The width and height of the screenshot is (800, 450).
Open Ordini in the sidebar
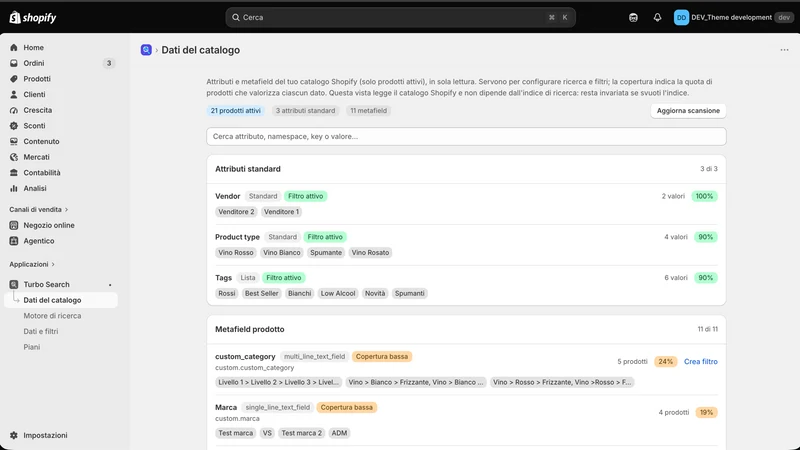point(34,63)
